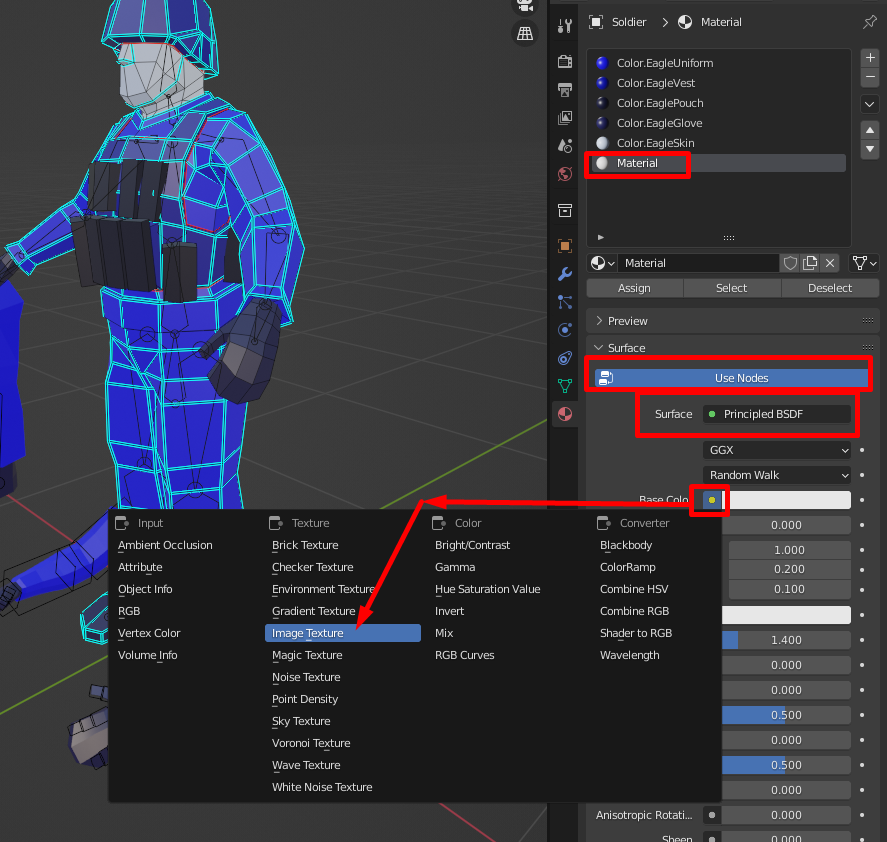Open the Object Data mesh tab
This screenshot has height=842, width=887.
[x=565, y=386]
